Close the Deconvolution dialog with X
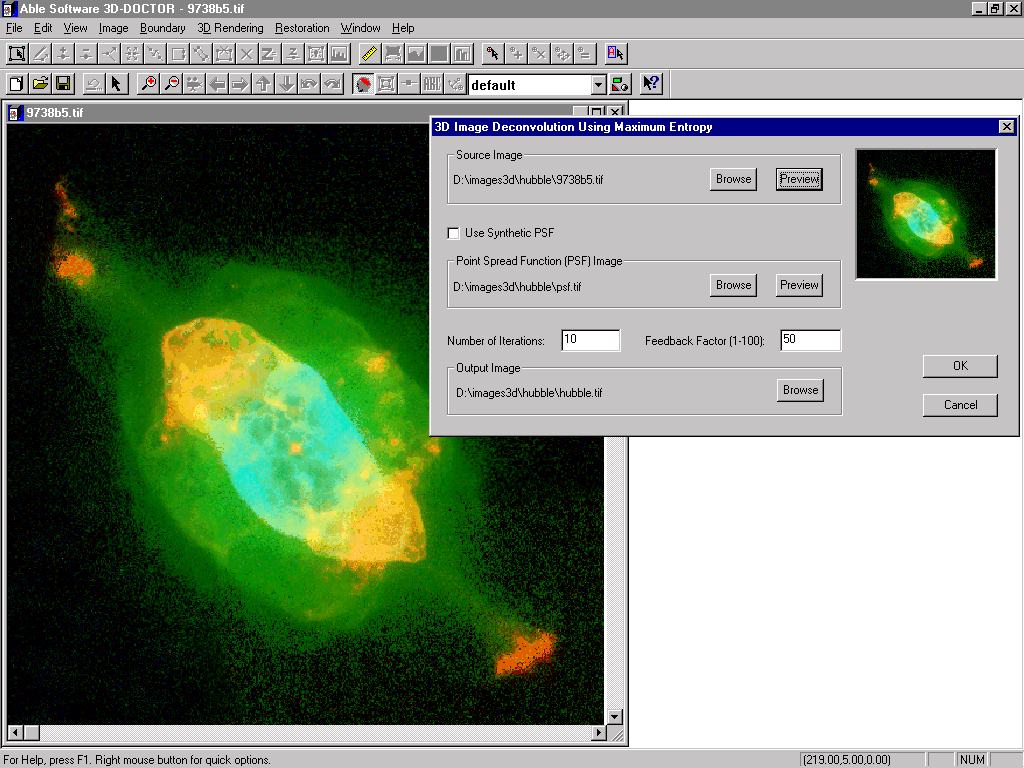The height and width of the screenshot is (768, 1024). (1006, 127)
